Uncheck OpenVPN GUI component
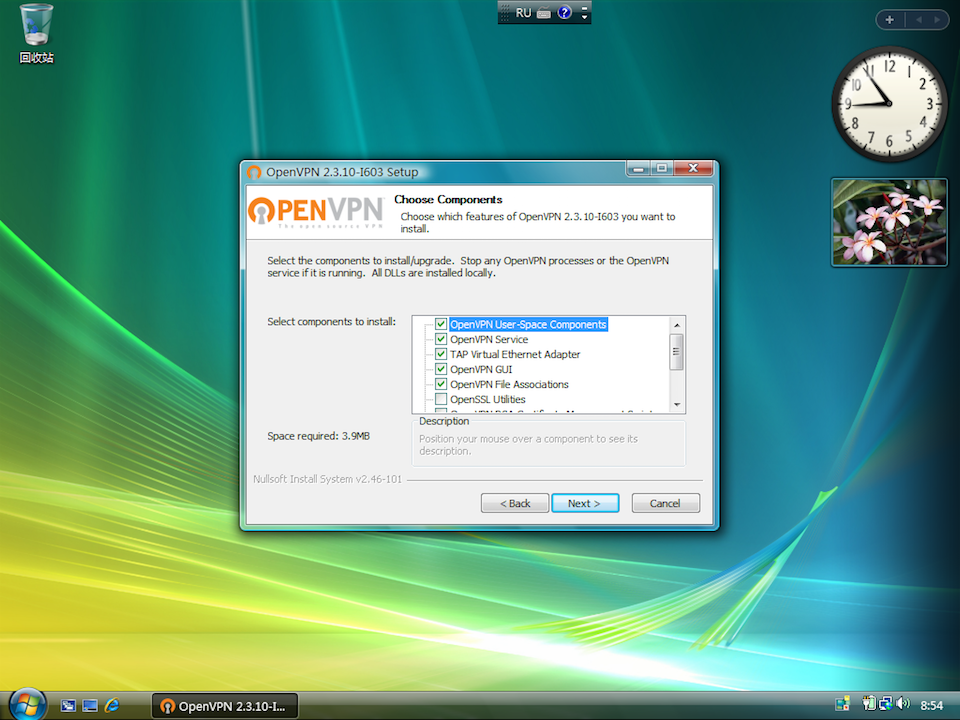Screen dimensions: 960x720 441,369
